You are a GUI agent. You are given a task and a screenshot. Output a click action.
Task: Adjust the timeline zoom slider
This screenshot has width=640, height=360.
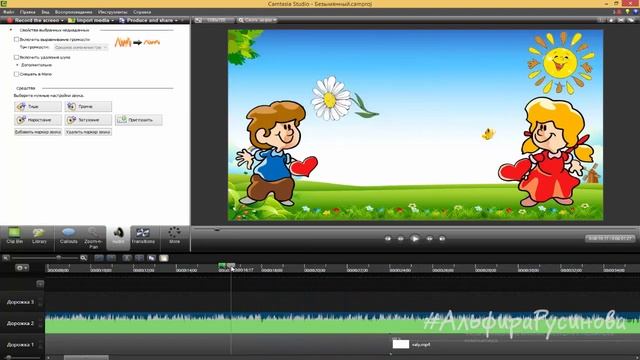pos(58,258)
